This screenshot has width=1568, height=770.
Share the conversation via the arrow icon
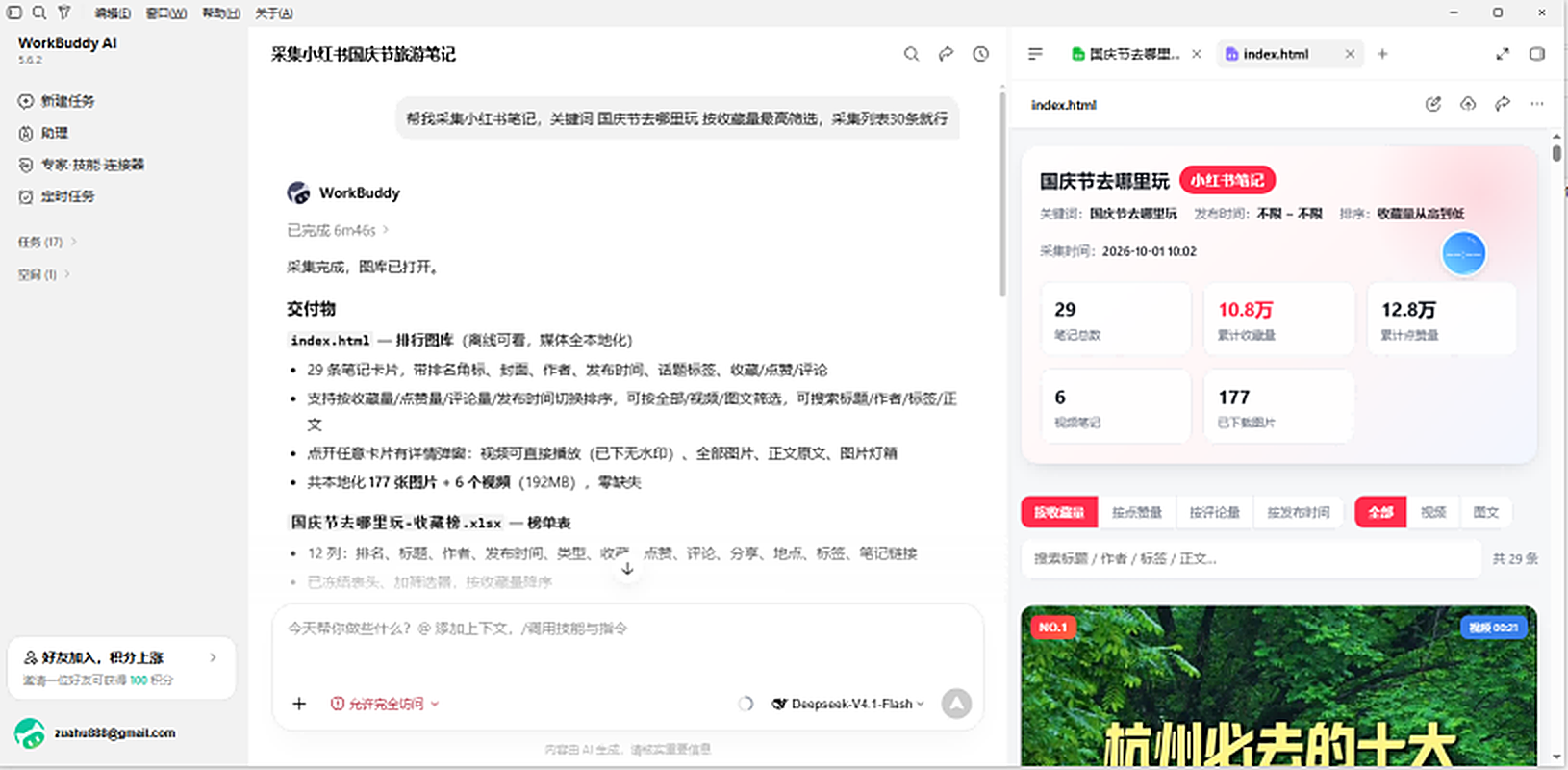click(946, 54)
